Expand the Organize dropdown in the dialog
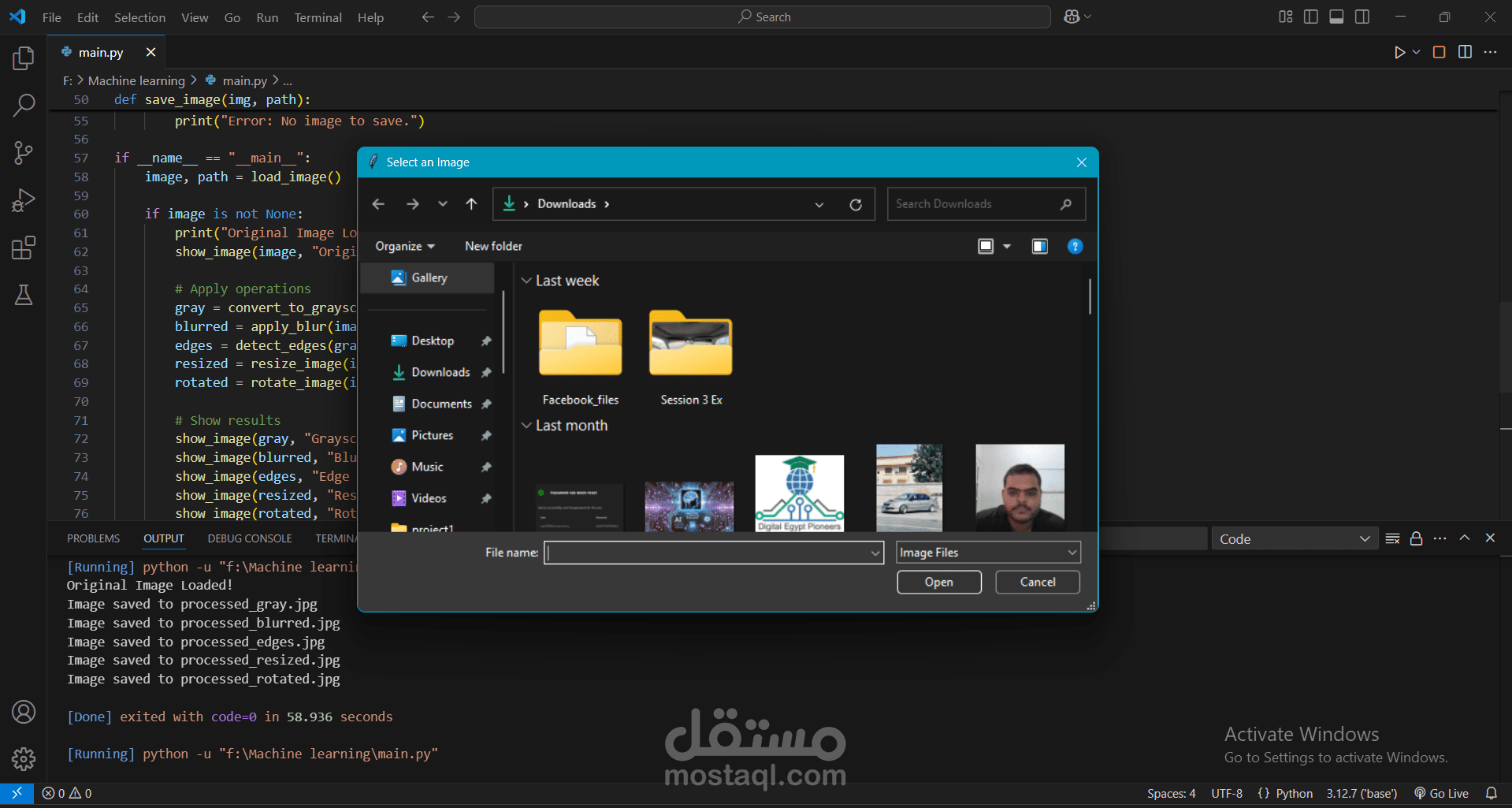 (x=404, y=245)
